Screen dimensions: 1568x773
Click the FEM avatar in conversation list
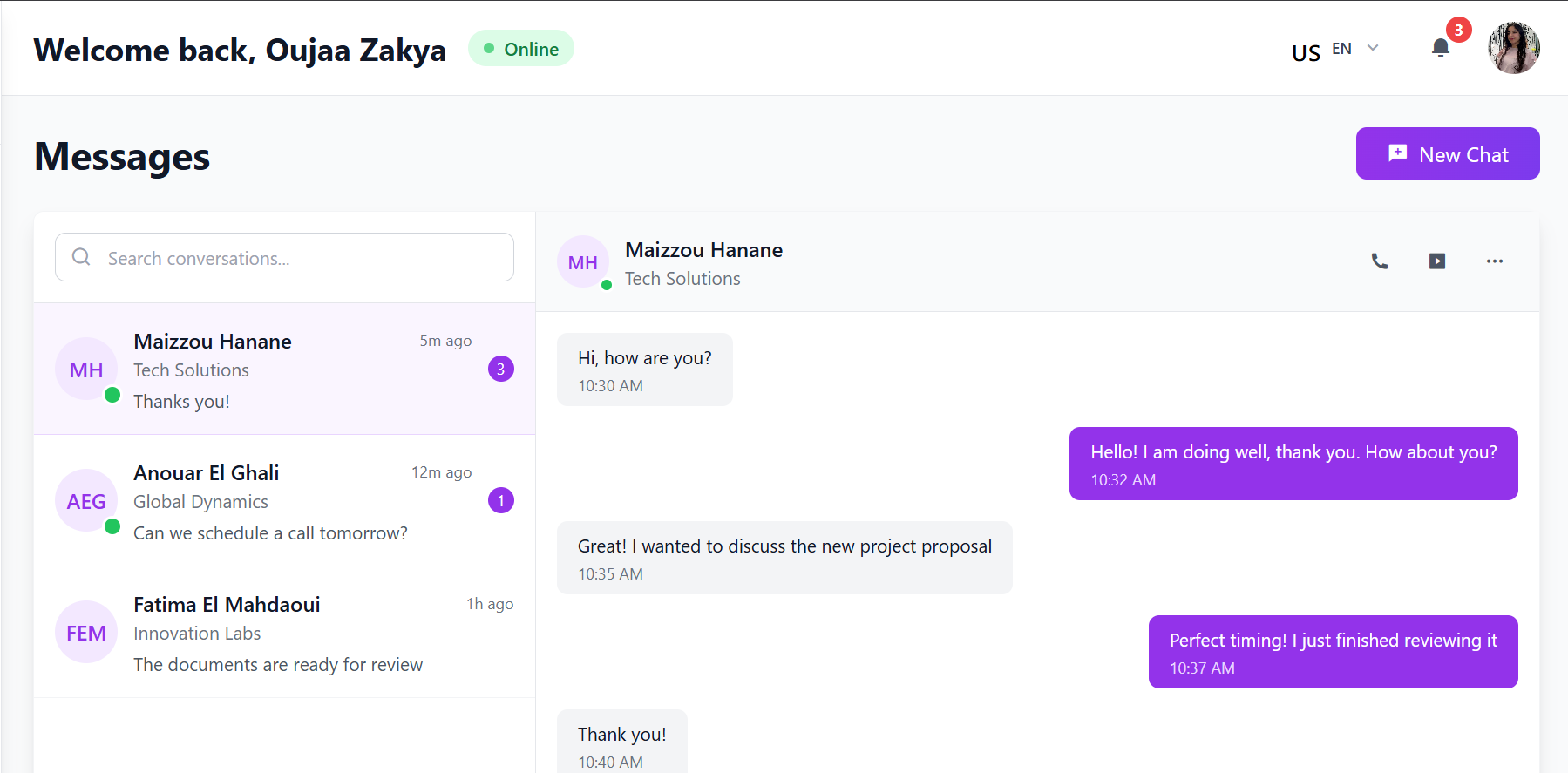coord(86,633)
